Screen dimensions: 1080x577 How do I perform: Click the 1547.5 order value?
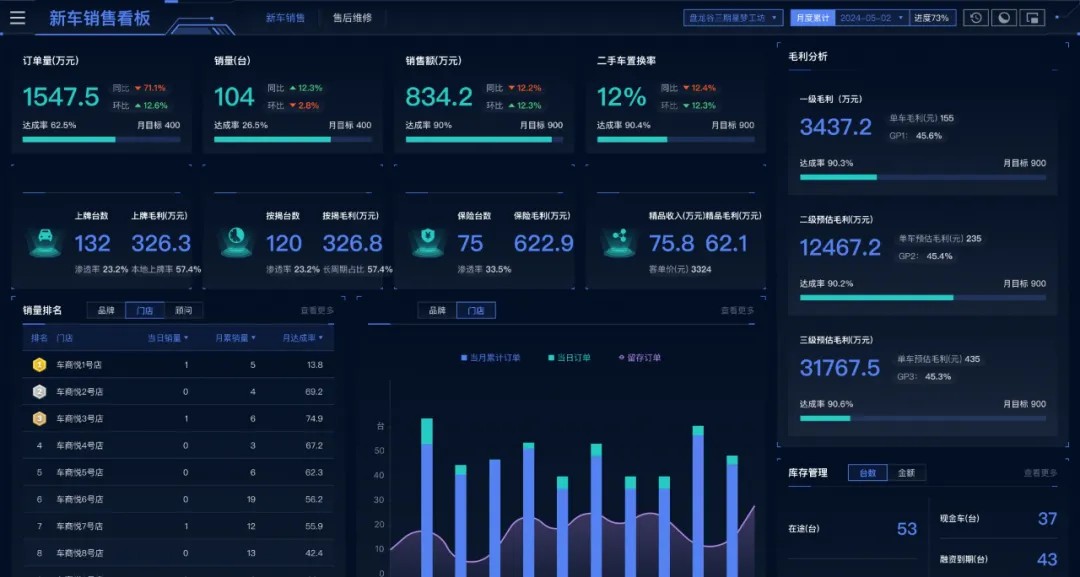pyautogui.click(x=61, y=97)
